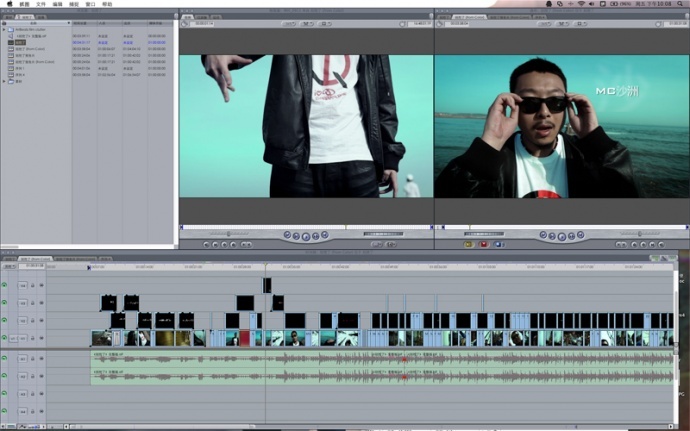Expand last folder at bottom of Browser list
Image resolution: width=690 pixels, height=431 pixels.
[4, 81]
